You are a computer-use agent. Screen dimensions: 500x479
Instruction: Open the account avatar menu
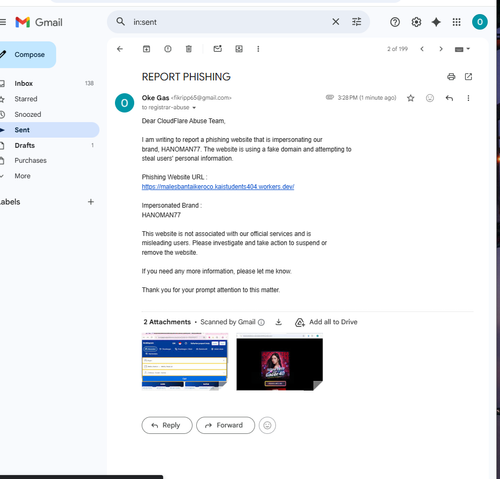coord(480,22)
